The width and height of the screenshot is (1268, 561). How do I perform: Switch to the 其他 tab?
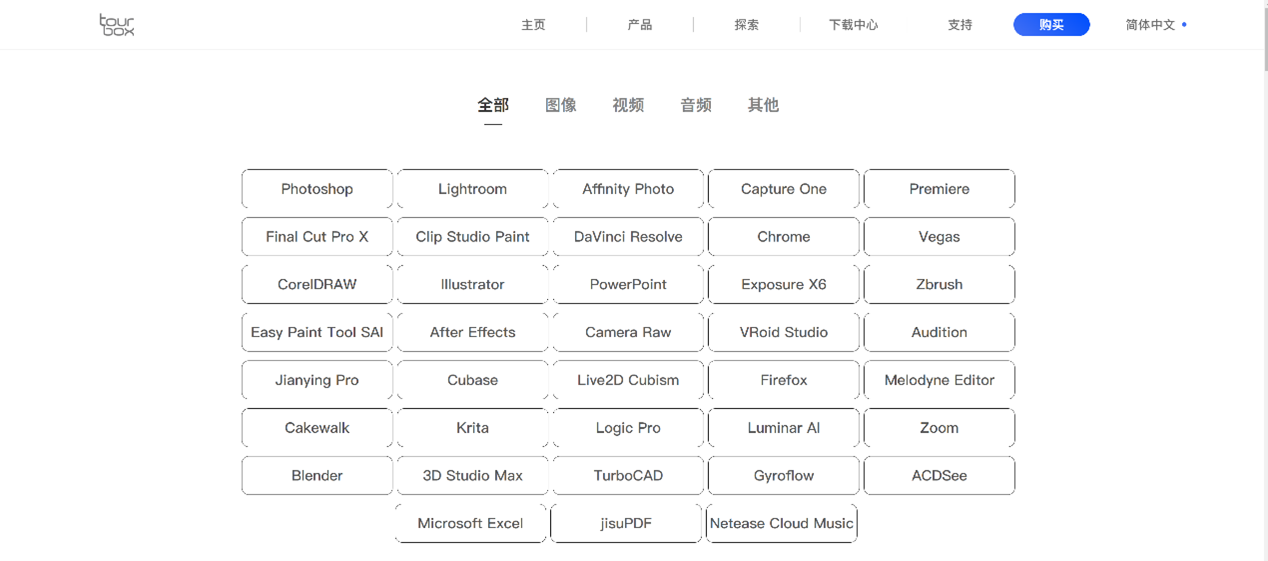tap(763, 105)
